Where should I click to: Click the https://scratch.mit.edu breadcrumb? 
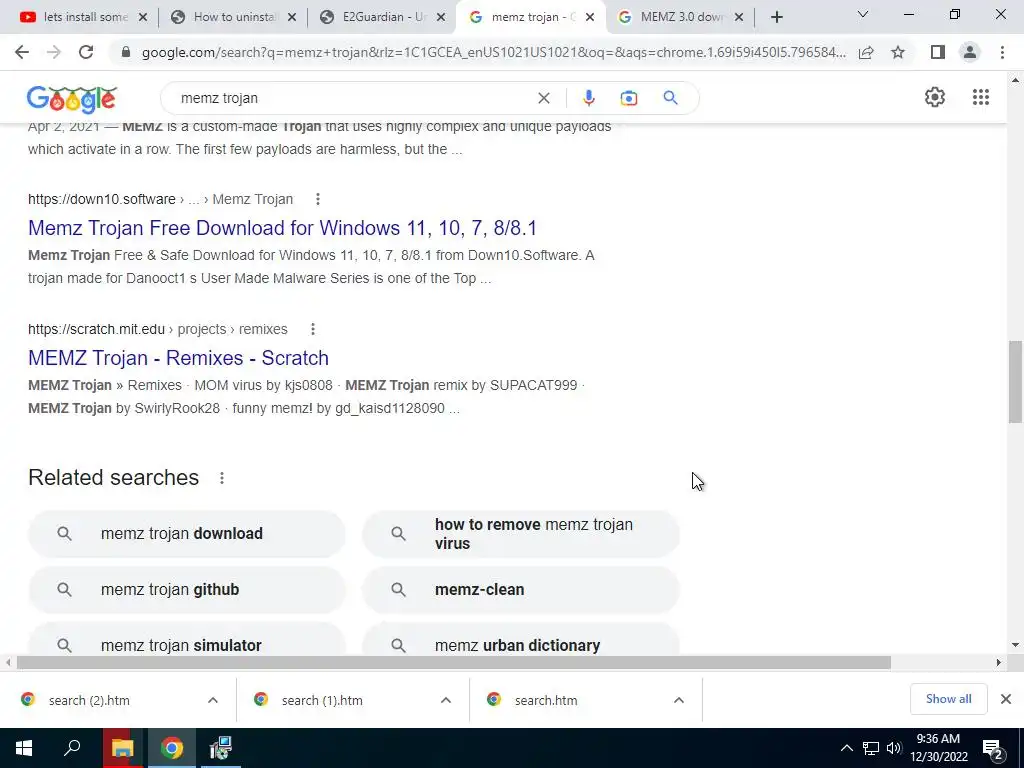pyautogui.click(x=96, y=329)
